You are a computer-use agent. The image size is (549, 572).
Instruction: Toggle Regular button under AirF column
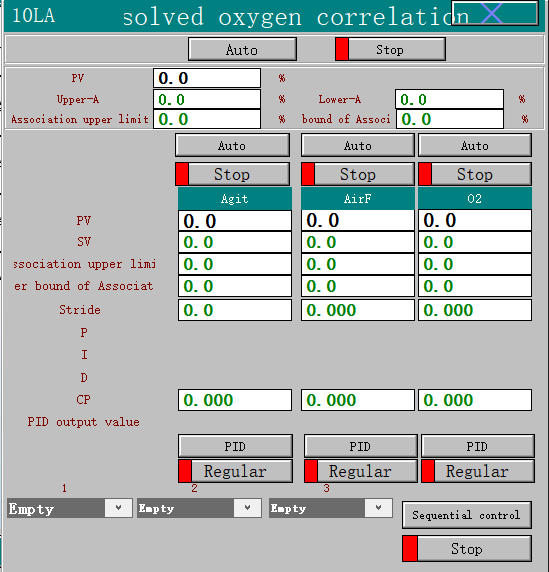pyautogui.click(x=360, y=471)
